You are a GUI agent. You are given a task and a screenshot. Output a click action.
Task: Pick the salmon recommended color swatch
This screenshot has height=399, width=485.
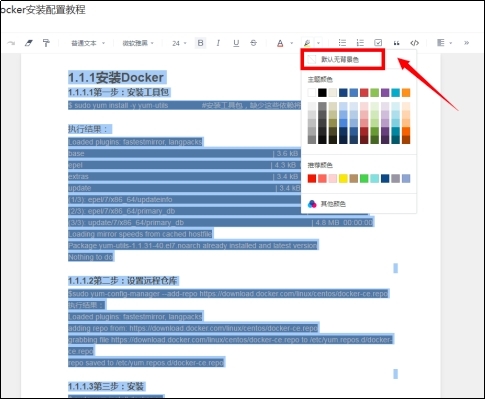322,178
